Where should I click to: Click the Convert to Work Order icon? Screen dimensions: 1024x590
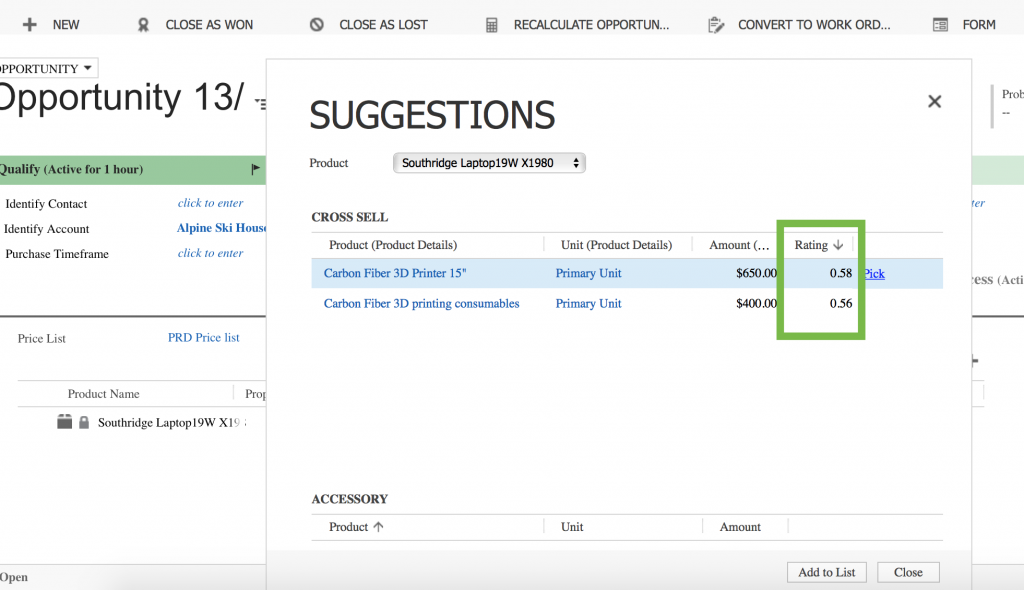(x=715, y=24)
